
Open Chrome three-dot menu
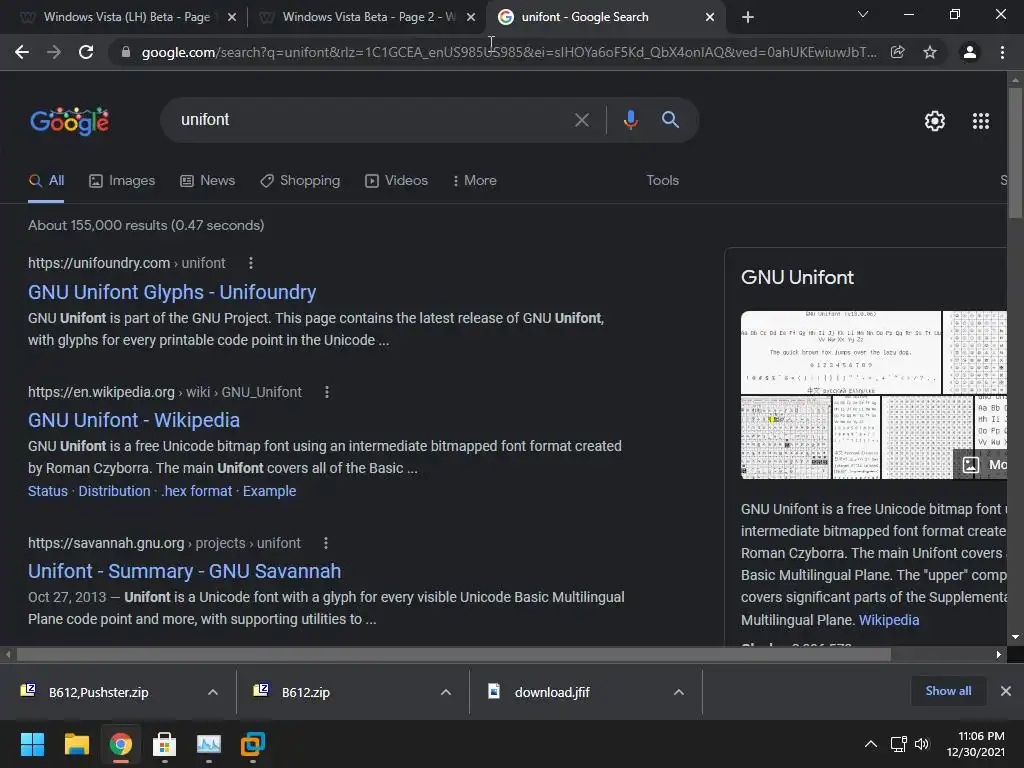[1002, 52]
